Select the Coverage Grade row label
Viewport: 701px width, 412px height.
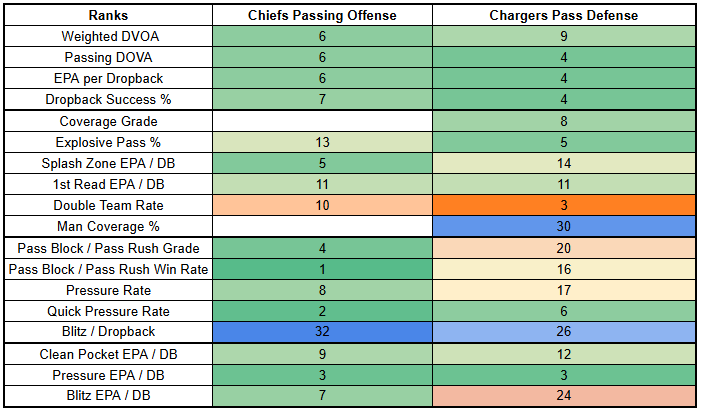click(108, 122)
